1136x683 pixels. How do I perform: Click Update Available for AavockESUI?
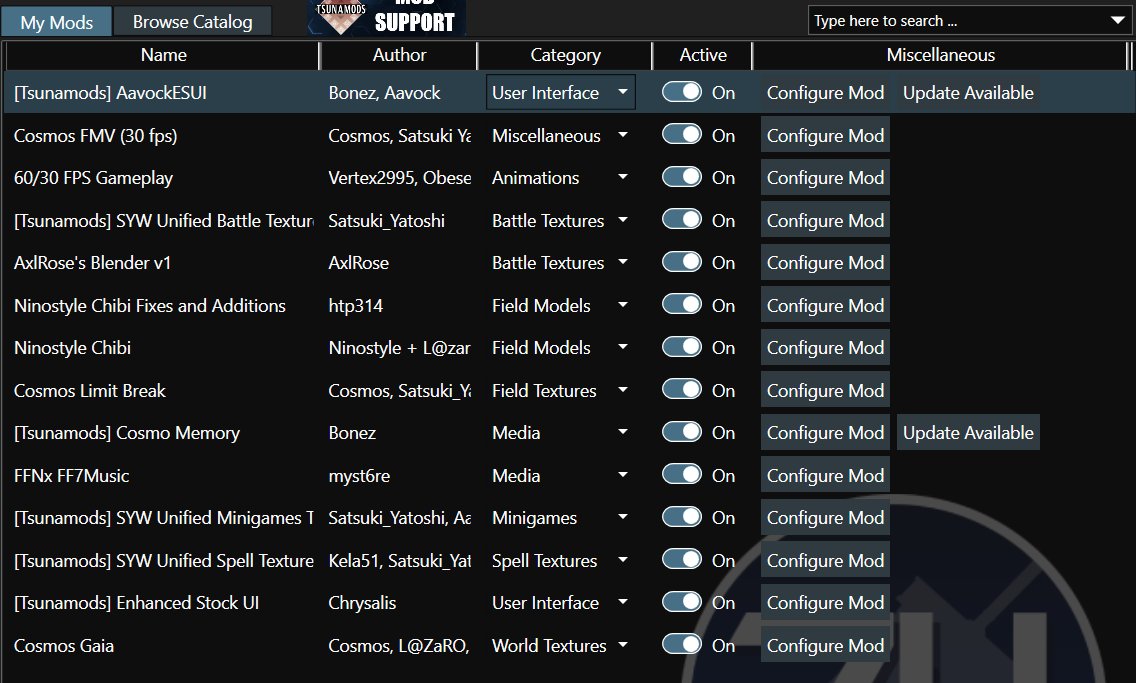pyautogui.click(x=968, y=93)
